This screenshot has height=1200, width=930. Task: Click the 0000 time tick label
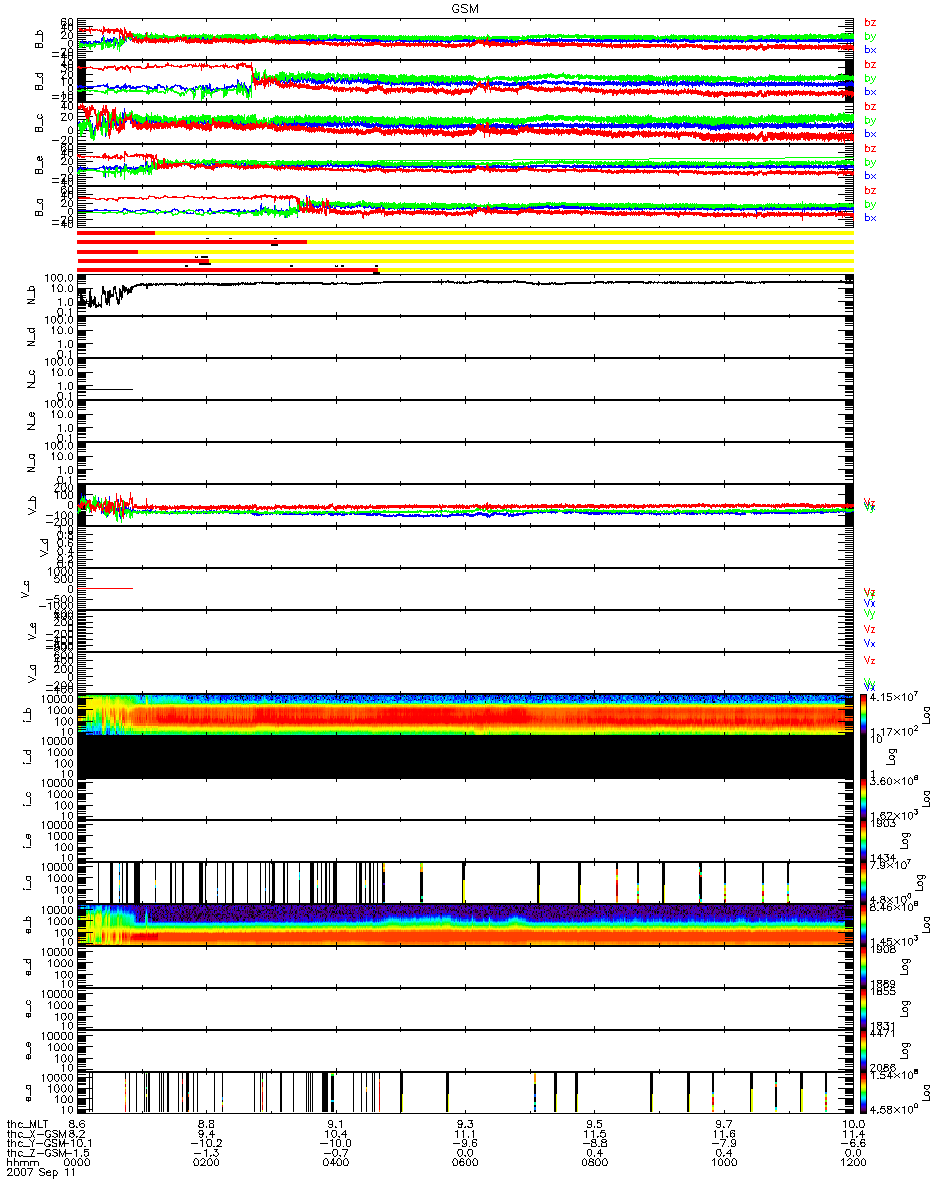pos(76,1163)
